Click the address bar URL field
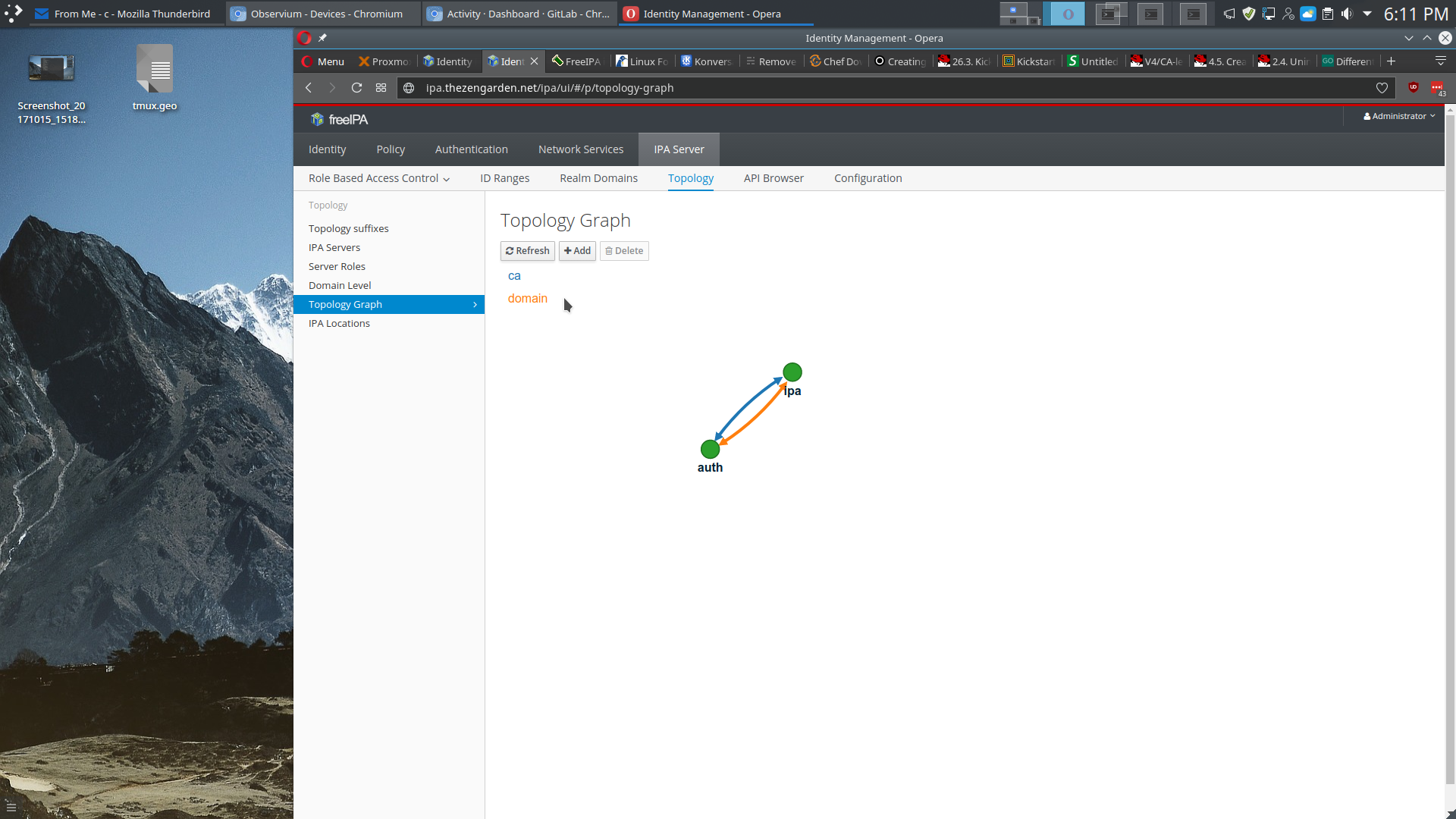1456x819 pixels. click(x=895, y=88)
